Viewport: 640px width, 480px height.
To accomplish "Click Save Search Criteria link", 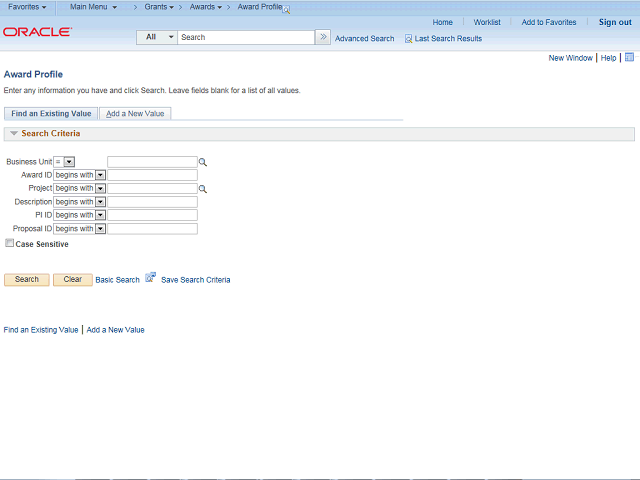I will click(196, 280).
